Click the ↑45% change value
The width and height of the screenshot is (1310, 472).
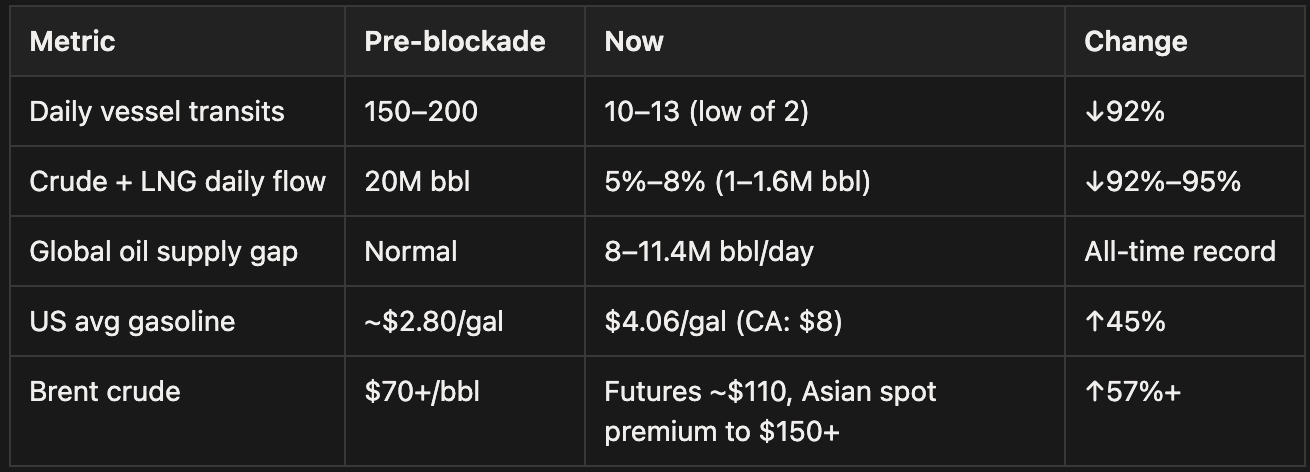pyautogui.click(x=1125, y=321)
